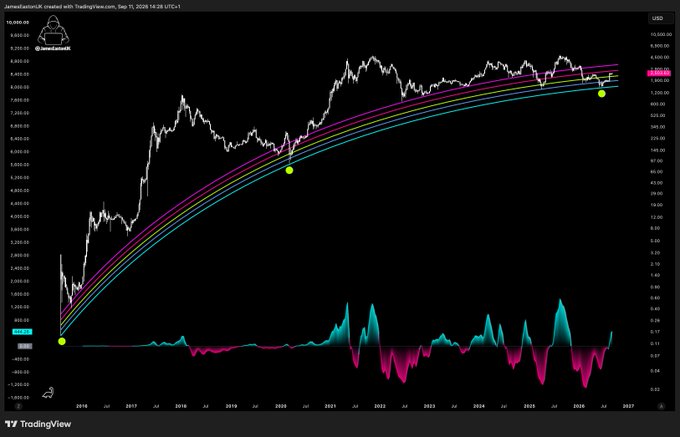The width and height of the screenshot is (680, 437).
Task: Click the 2019 label on the time axis
Action: pos(231,406)
